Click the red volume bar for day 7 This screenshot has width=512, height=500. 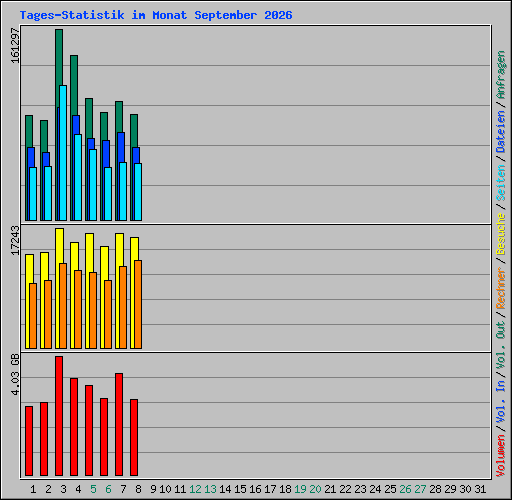tap(119, 425)
